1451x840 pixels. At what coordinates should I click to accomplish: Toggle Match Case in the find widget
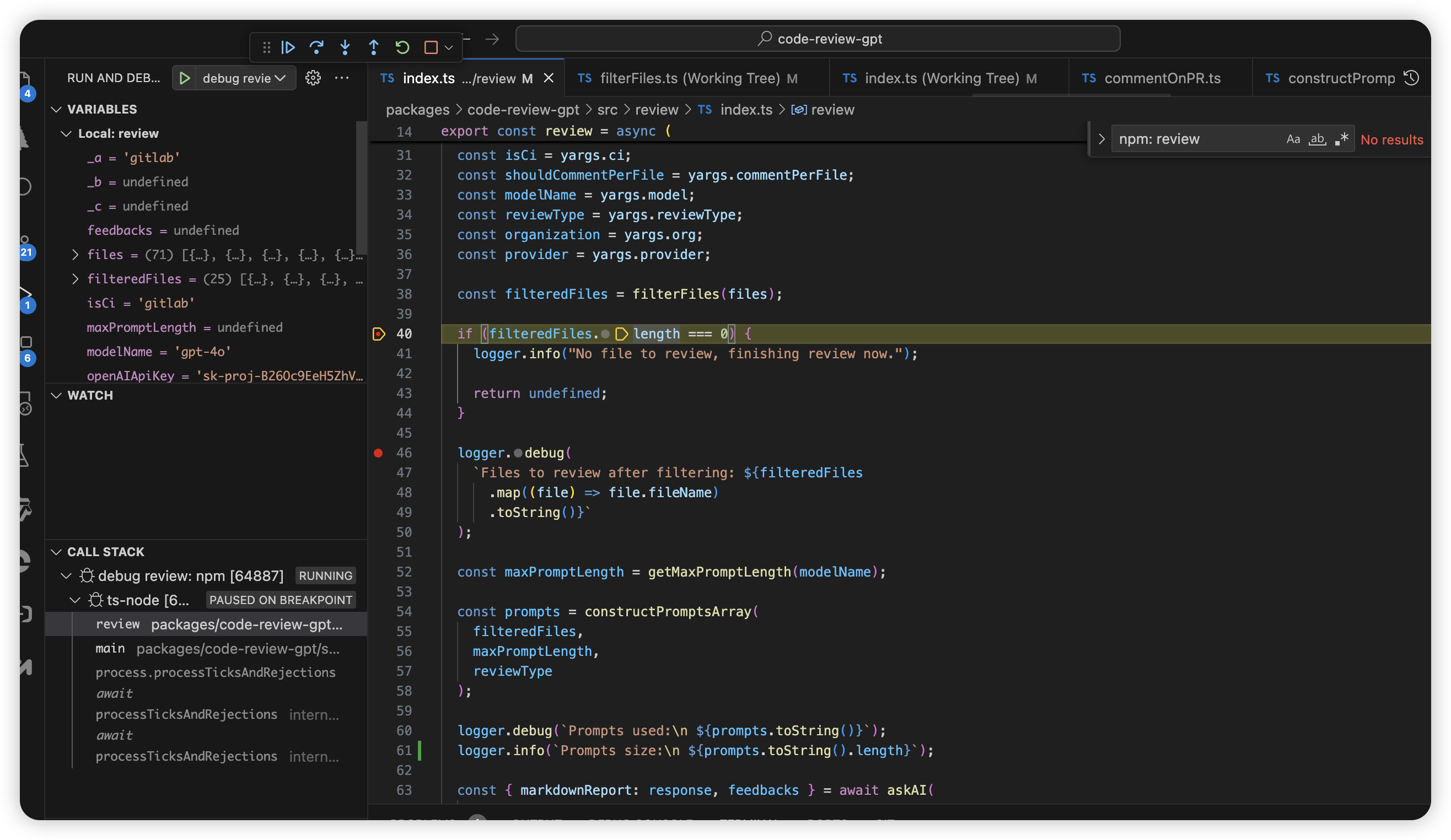[1293, 139]
